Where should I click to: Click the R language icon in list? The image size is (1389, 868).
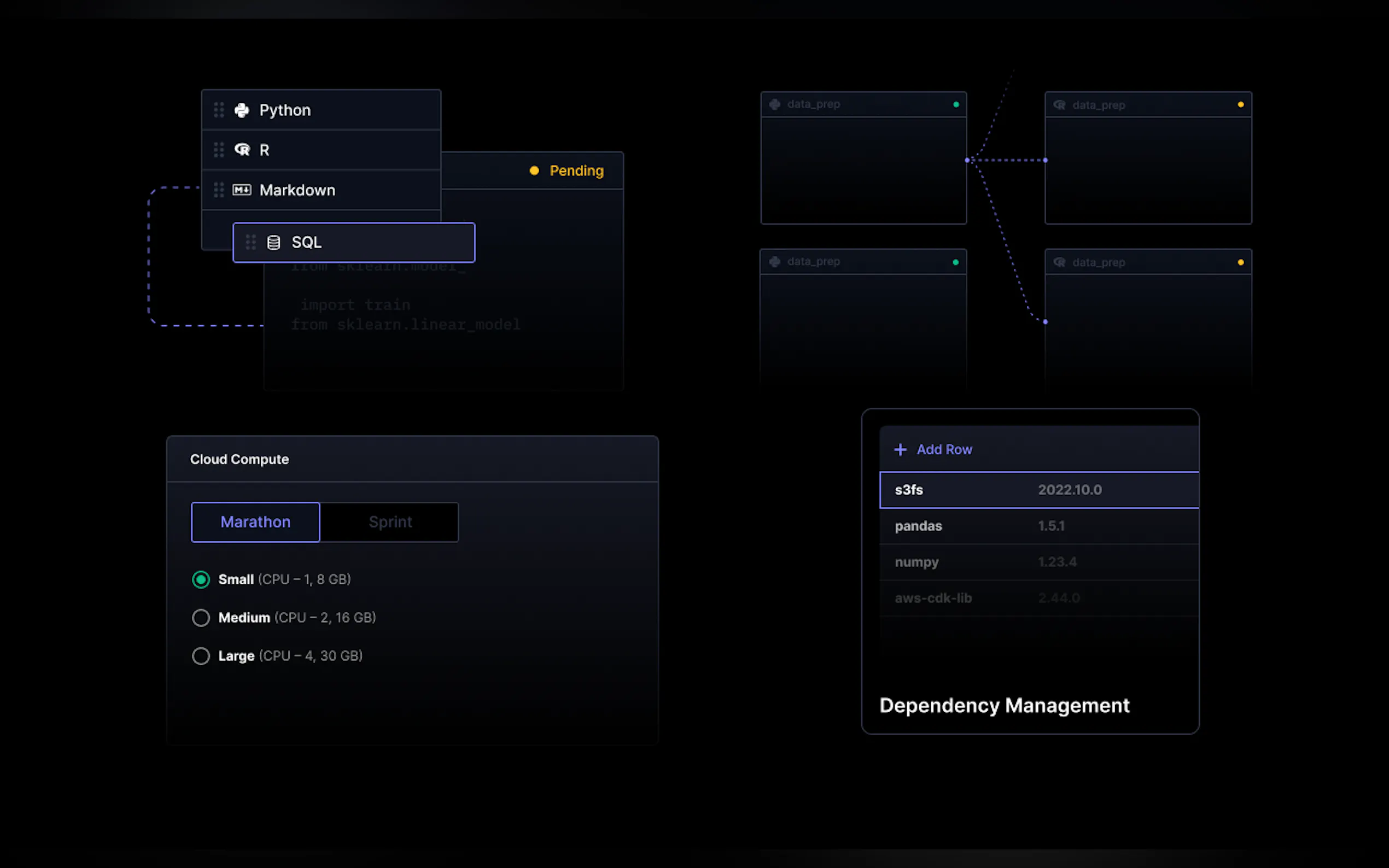pos(242,150)
